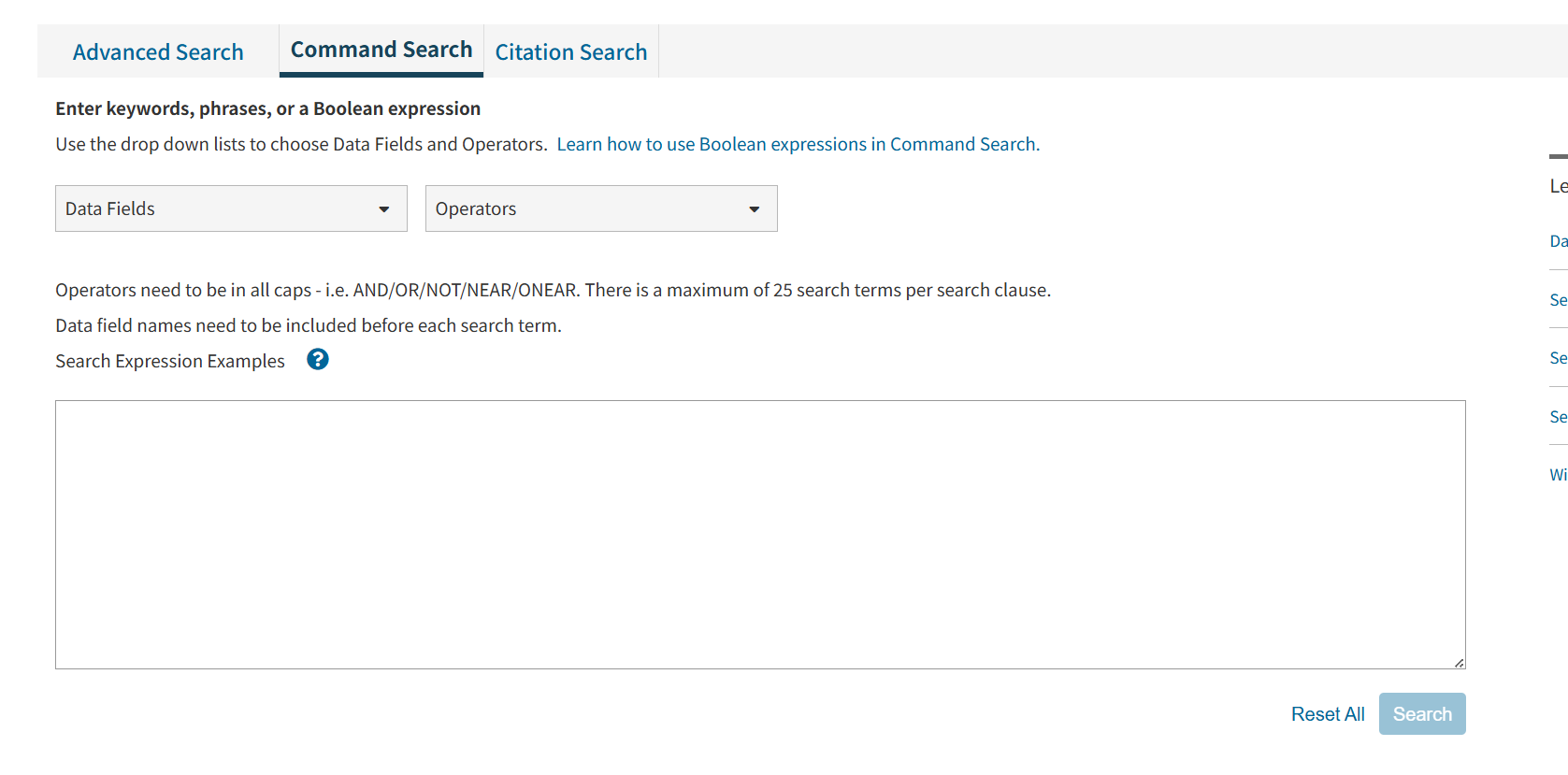Screen dimensions: 1568x775
Task: Click the Reset All button
Action: tap(1328, 713)
